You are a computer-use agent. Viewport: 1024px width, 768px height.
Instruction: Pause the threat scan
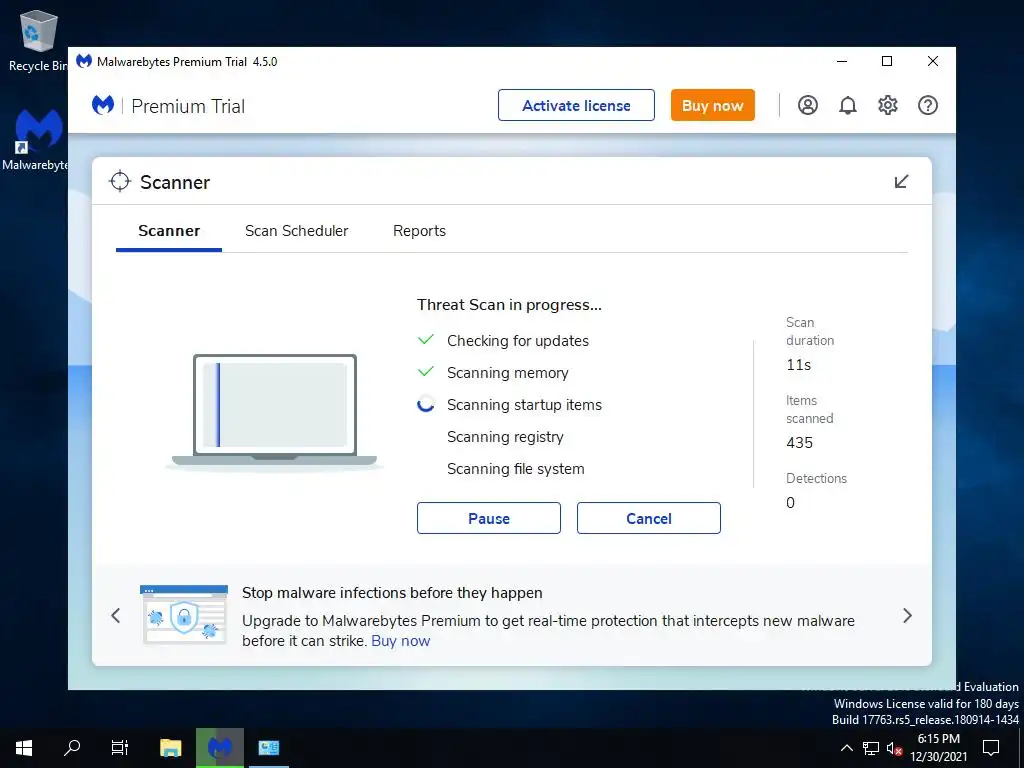488,518
